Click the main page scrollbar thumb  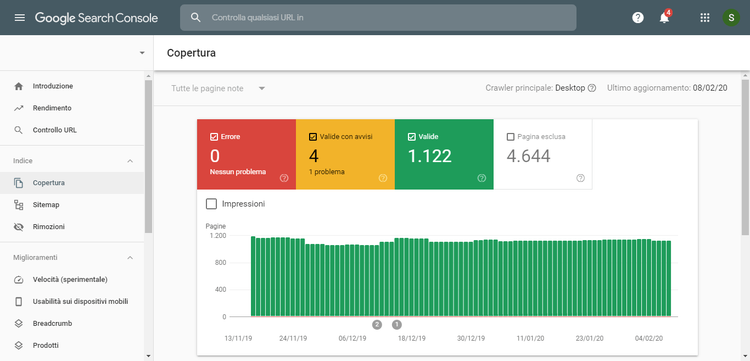coord(746,157)
